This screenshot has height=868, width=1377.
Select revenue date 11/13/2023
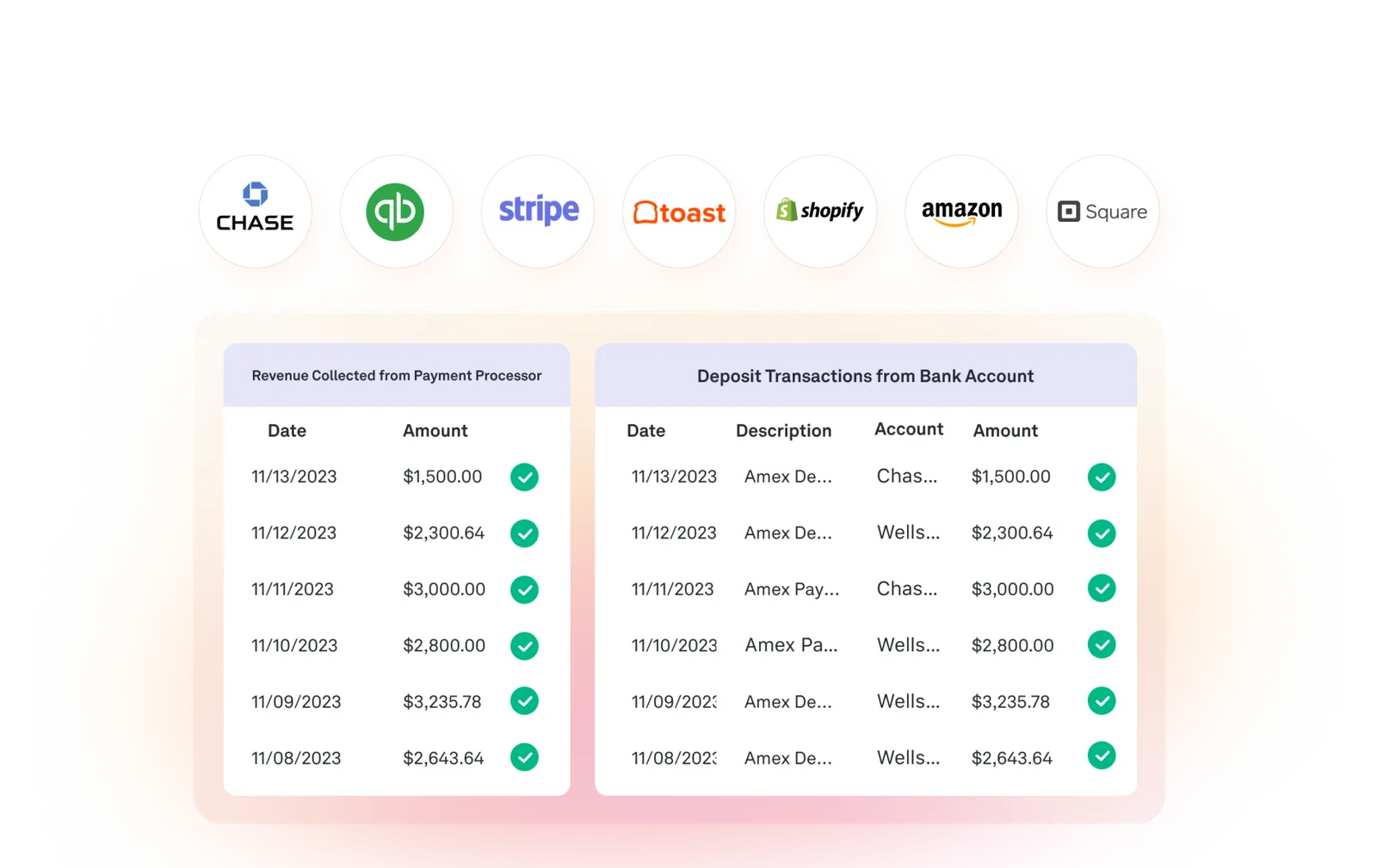click(293, 477)
